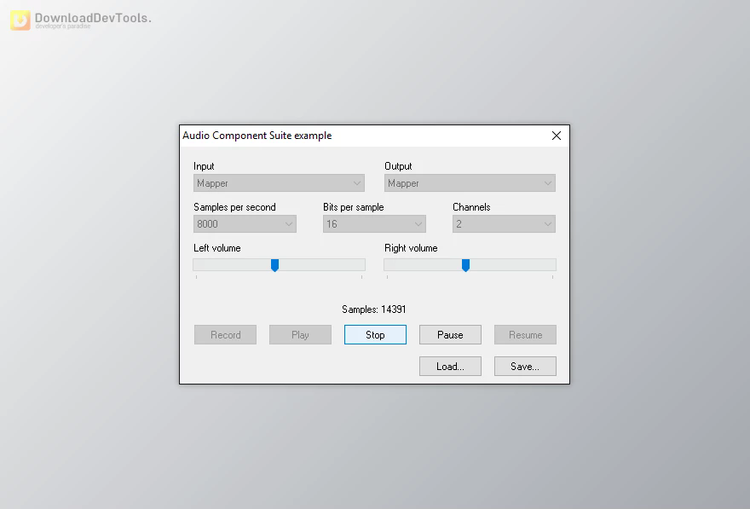Click the Channels label

(x=472, y=207)
